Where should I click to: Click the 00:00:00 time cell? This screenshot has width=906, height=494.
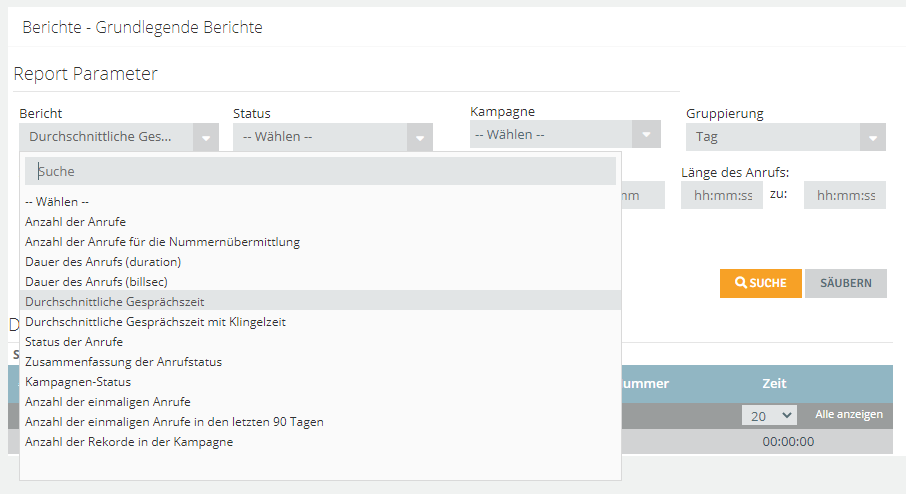(x=788, y=442)
